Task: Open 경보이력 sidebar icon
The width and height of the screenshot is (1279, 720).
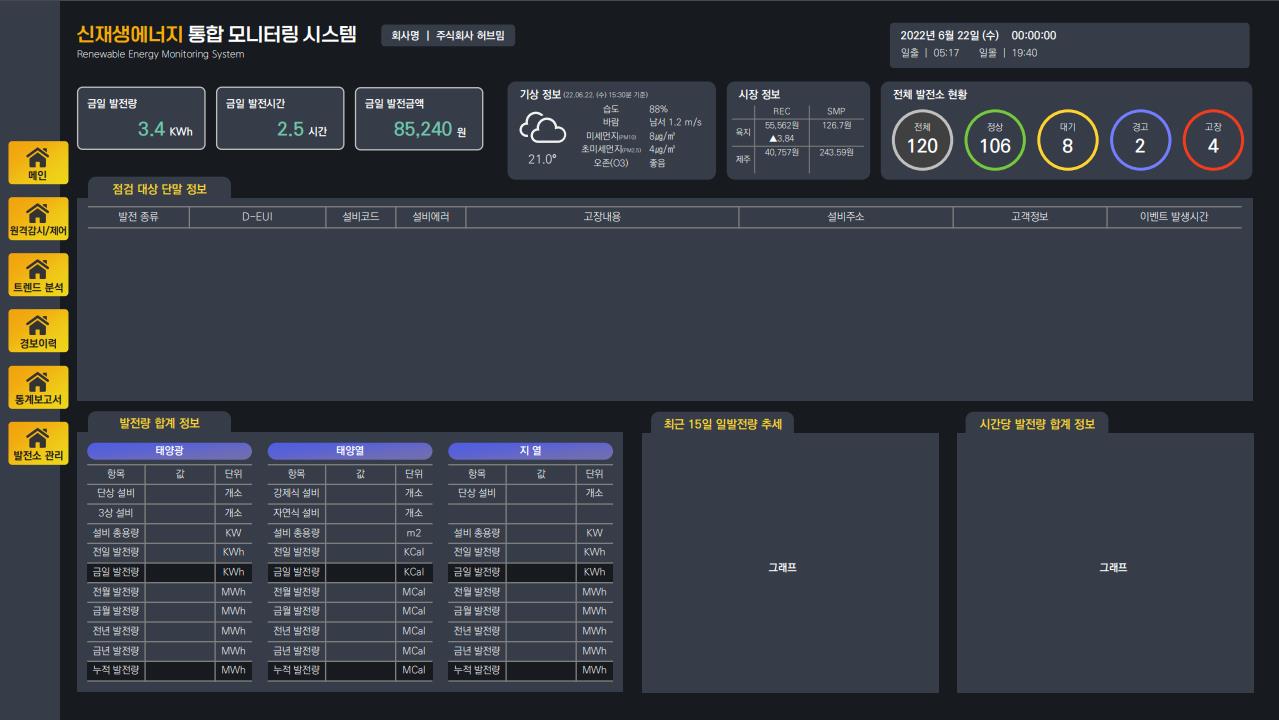Action: 38,330
